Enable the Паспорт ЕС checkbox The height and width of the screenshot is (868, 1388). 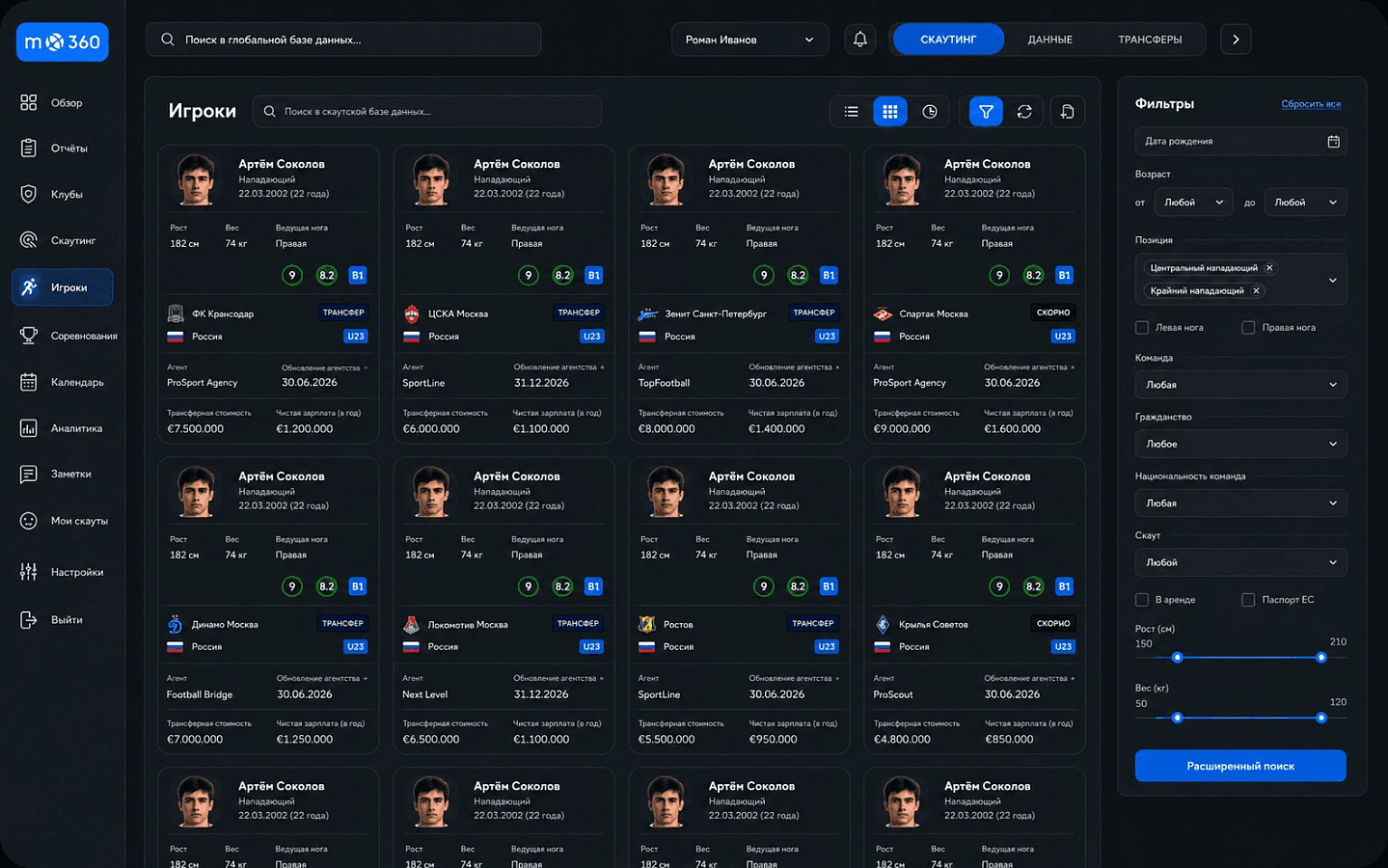[1248, 600]
